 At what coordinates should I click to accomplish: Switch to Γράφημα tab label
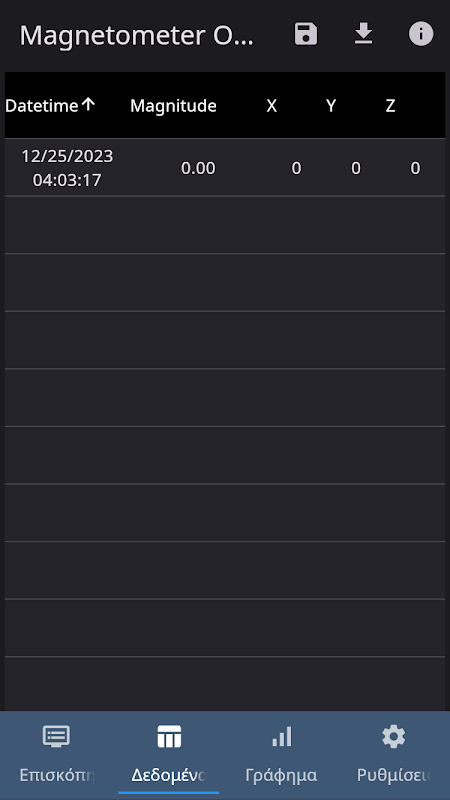click(x=281, y=776)
